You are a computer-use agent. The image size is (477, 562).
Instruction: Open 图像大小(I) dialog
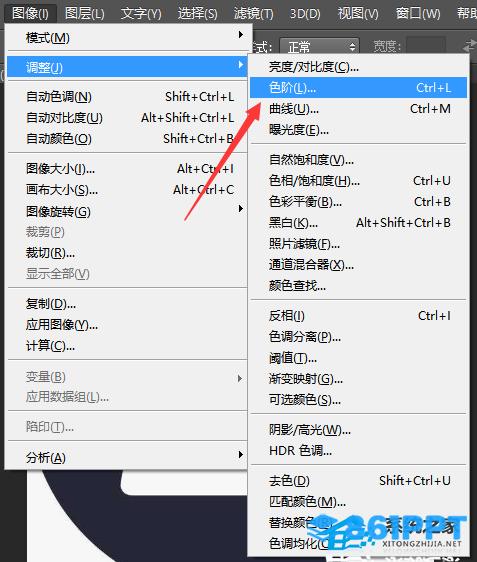point(127,168)
